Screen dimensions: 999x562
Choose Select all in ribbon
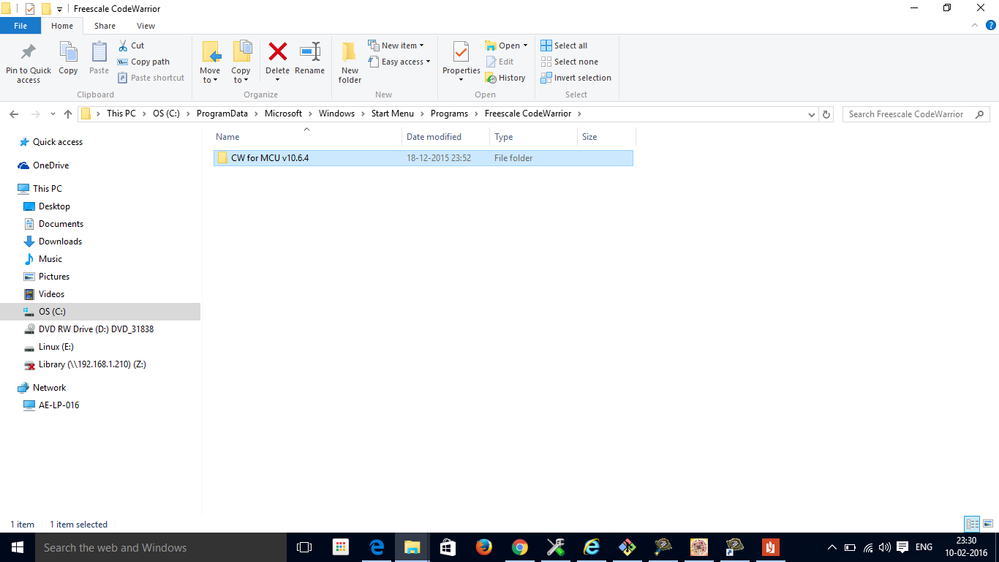[564, 46]
